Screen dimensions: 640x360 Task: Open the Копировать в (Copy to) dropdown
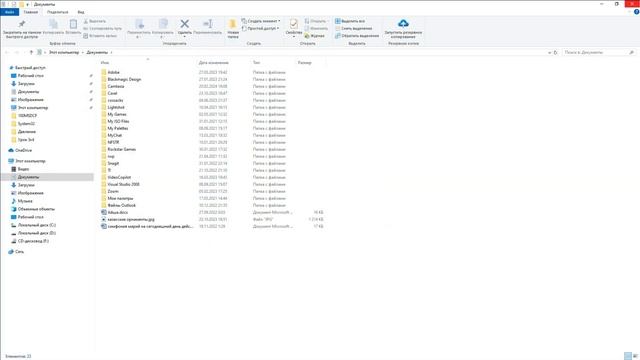pyautogui.click(x=163, y=29)
